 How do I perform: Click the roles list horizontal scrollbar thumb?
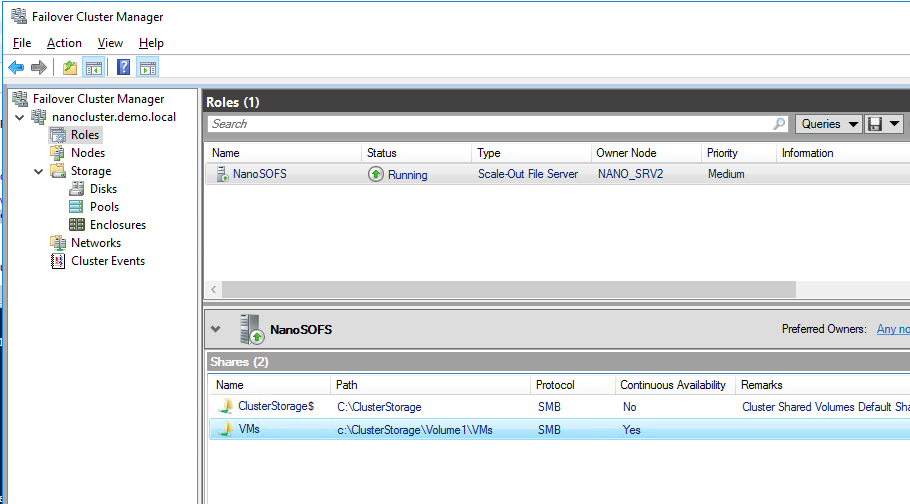click(509, 289)
